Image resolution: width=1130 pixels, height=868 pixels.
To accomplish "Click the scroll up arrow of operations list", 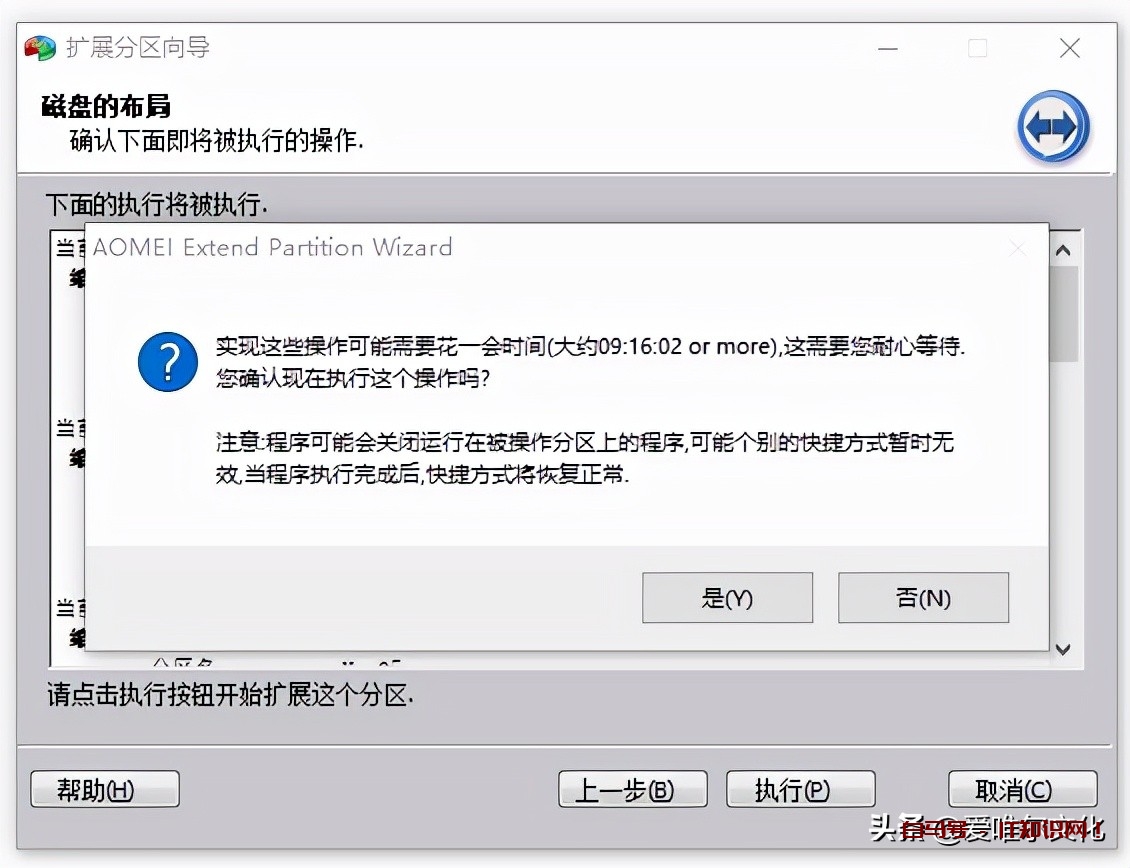I will pyautogui.click(x=1064, y=250).
